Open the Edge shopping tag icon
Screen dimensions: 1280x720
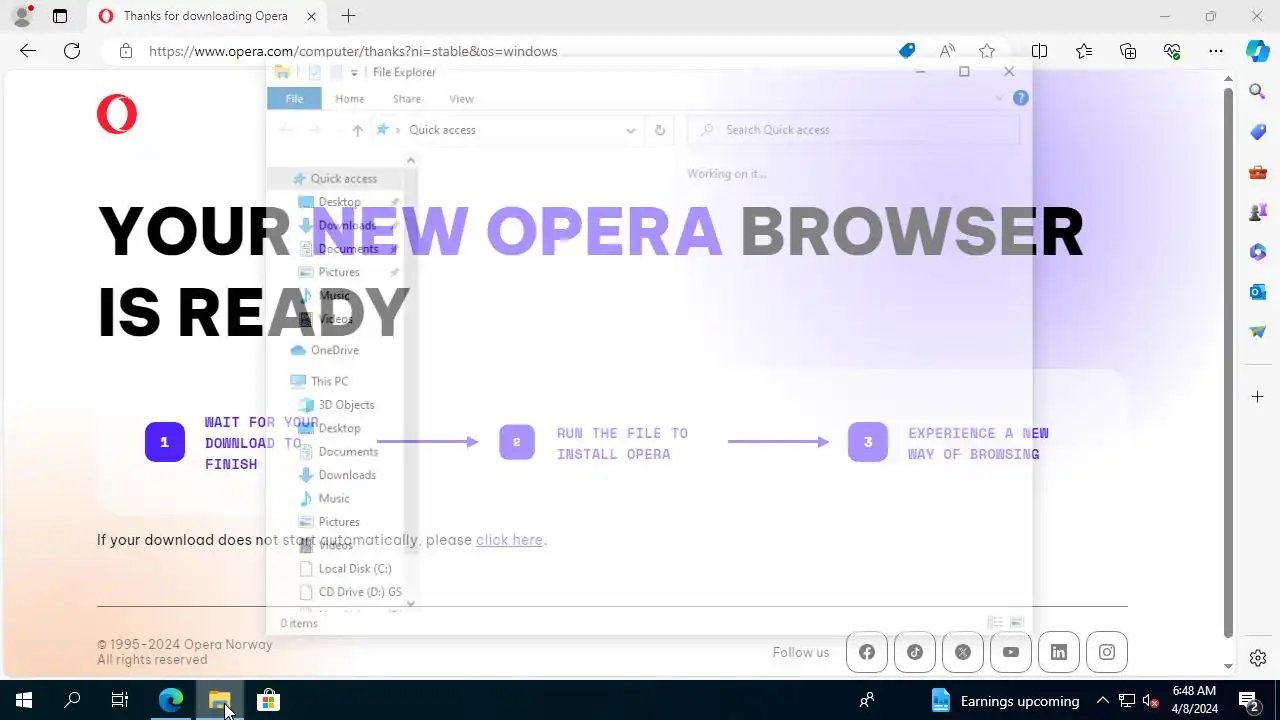click(907, 51)
